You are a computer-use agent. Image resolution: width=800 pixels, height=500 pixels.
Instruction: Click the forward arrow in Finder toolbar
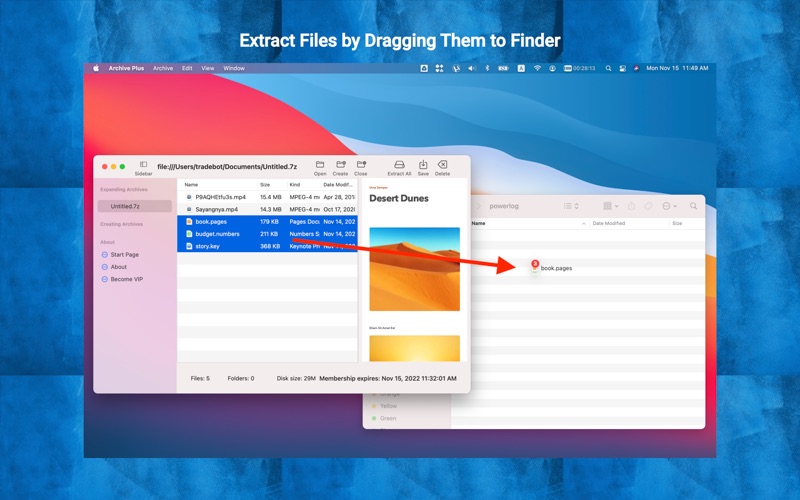coord(479,206)
